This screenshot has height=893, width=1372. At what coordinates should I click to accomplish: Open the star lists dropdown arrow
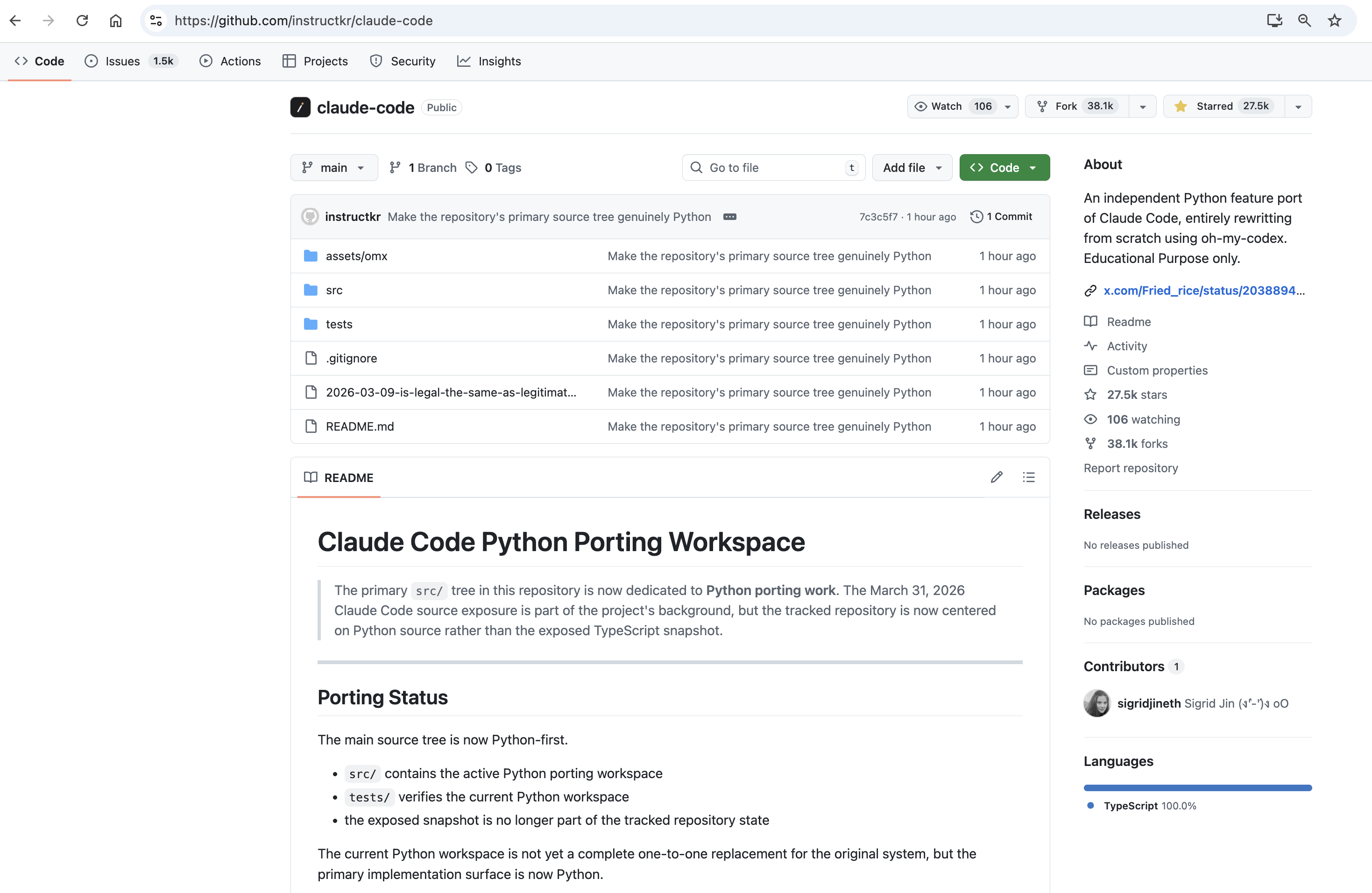click(x=1298, y=106)
